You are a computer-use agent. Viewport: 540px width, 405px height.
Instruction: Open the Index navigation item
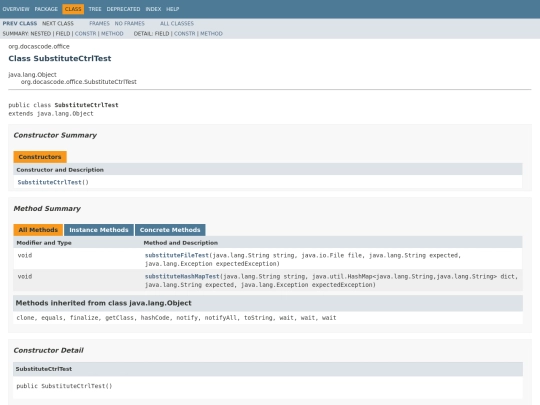point(153,9)
